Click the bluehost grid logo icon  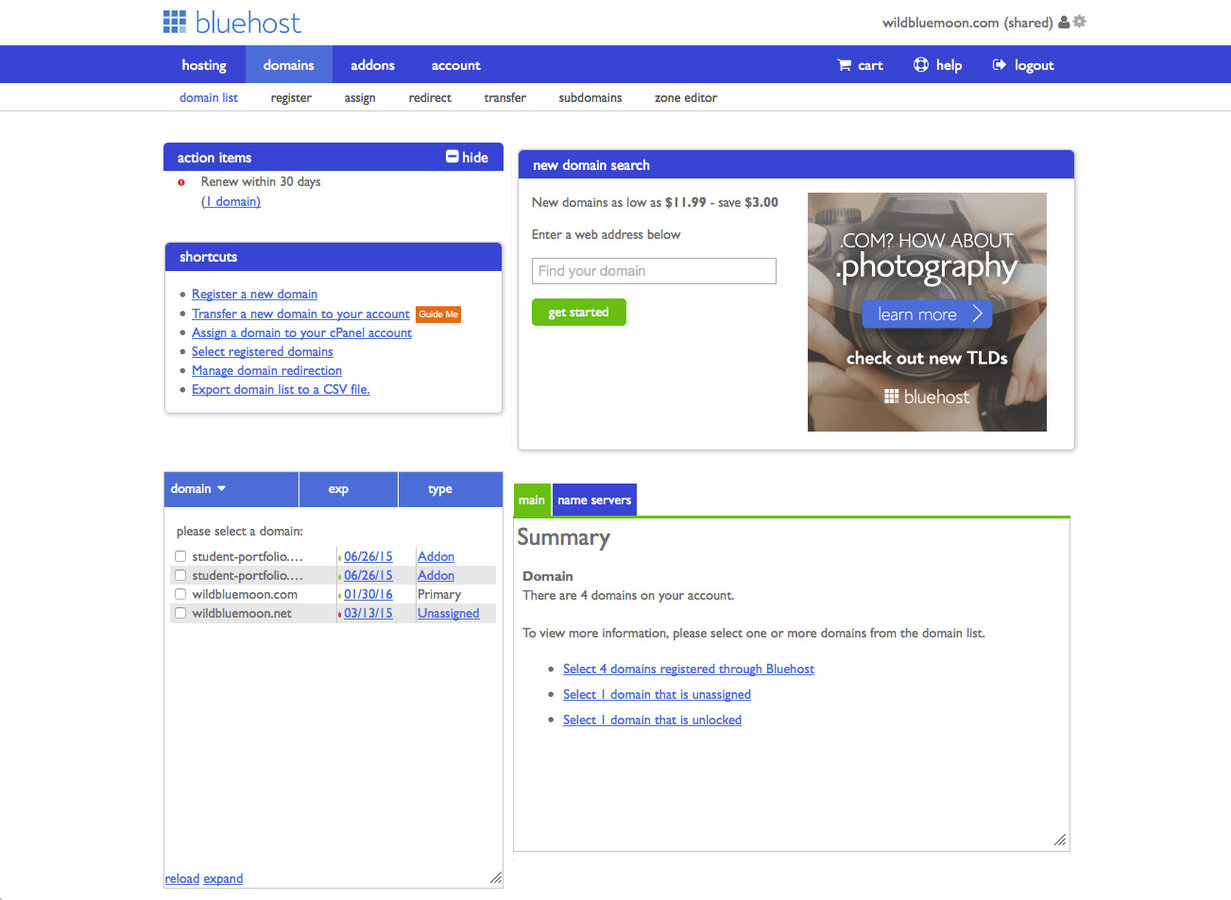tap(175, 22)
